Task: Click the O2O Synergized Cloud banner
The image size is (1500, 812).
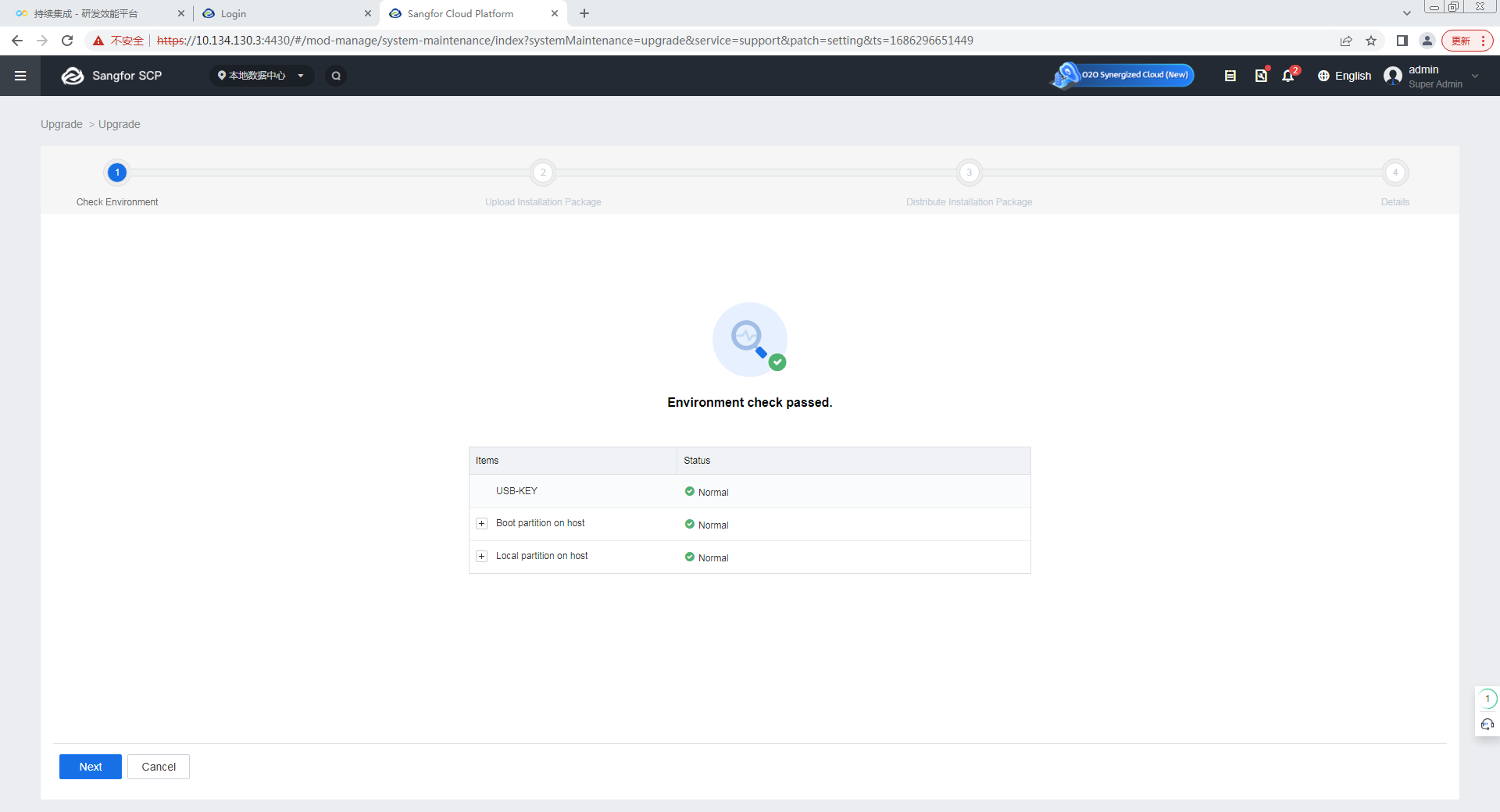Action: pyautogui.click(x=1123, y=75)
